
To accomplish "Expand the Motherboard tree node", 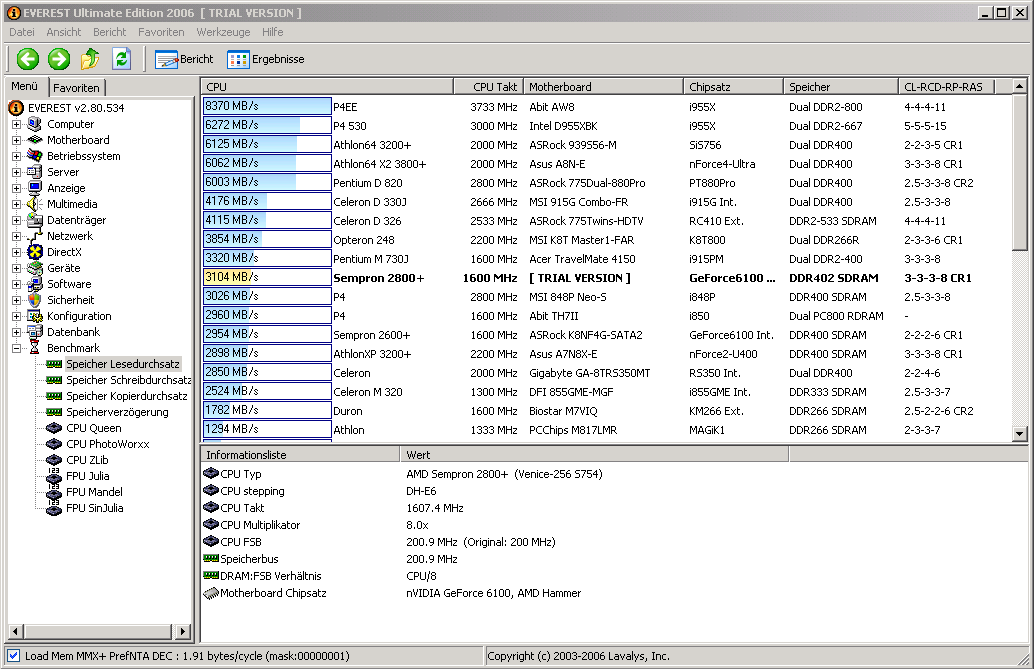I will coord(16,140).
